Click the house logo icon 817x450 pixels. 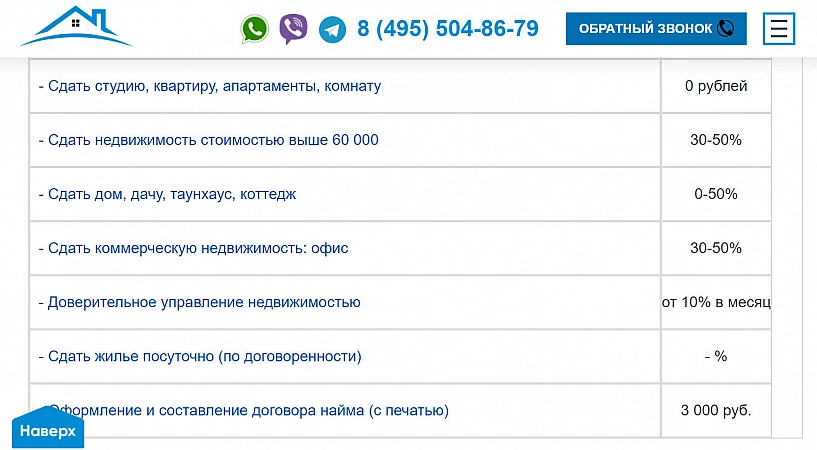[76, 27]
